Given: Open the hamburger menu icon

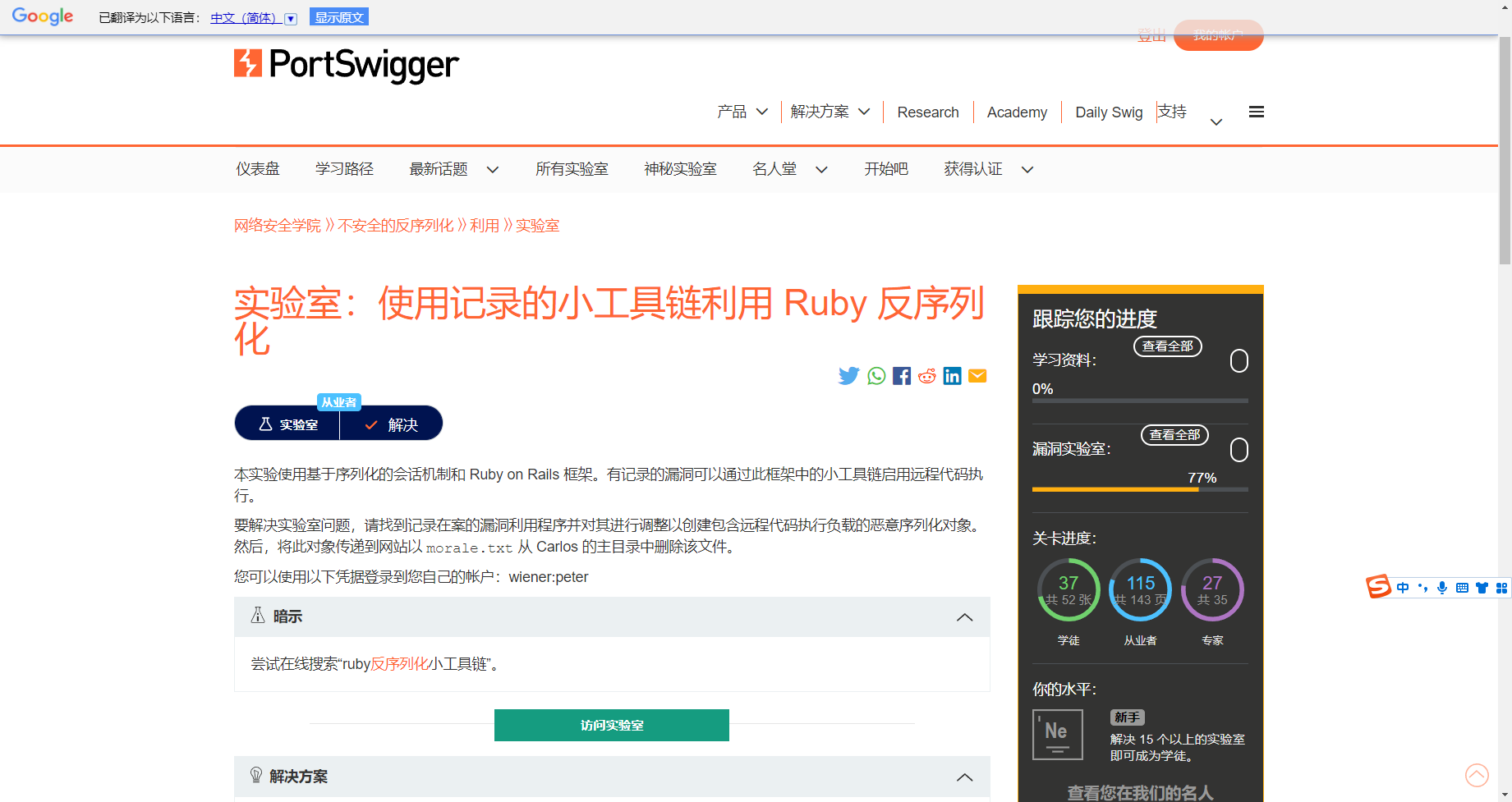Looking at the screenshot, I should [1256, 112].
